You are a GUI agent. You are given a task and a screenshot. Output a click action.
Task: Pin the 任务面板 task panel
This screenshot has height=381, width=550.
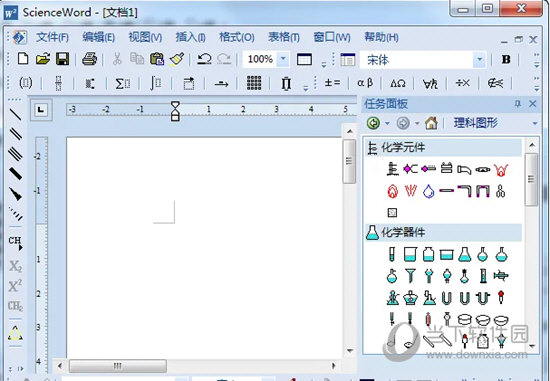pyautogui.click(x=517, y=103)
